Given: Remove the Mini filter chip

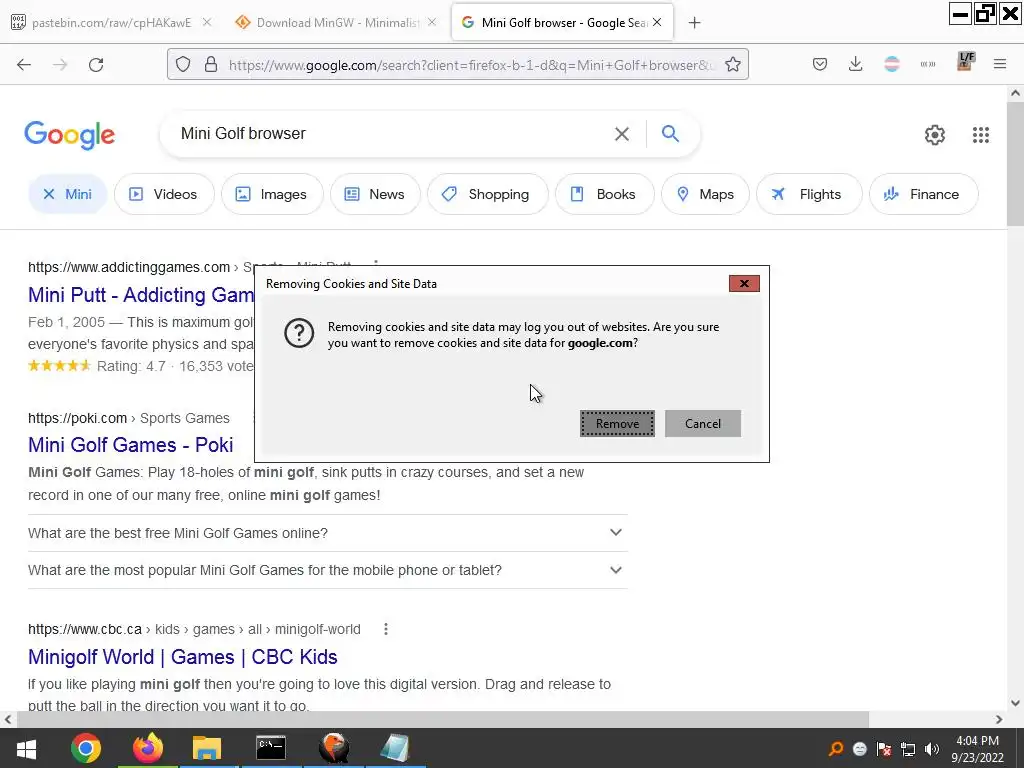Looking at the screenshot, I should [67, 194].
